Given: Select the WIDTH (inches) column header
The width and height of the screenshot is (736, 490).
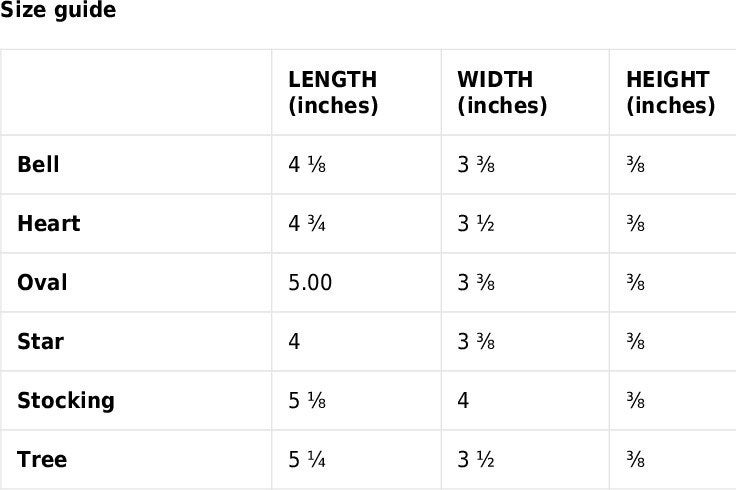Looking at the screenshot, I should [502, 92].
